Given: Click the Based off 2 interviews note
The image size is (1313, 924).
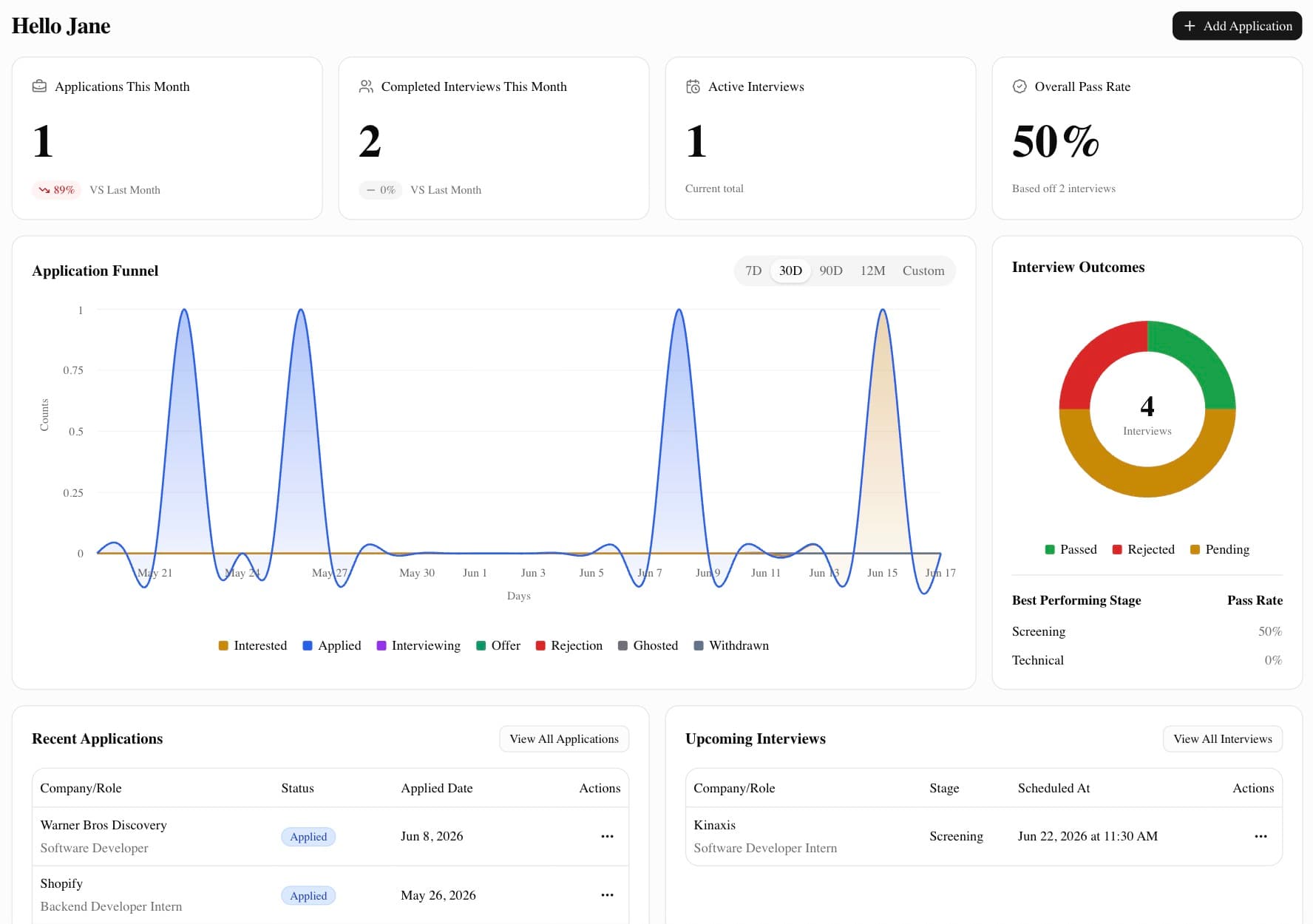Looking at the screenshot, I should (x=1063, y=188).
